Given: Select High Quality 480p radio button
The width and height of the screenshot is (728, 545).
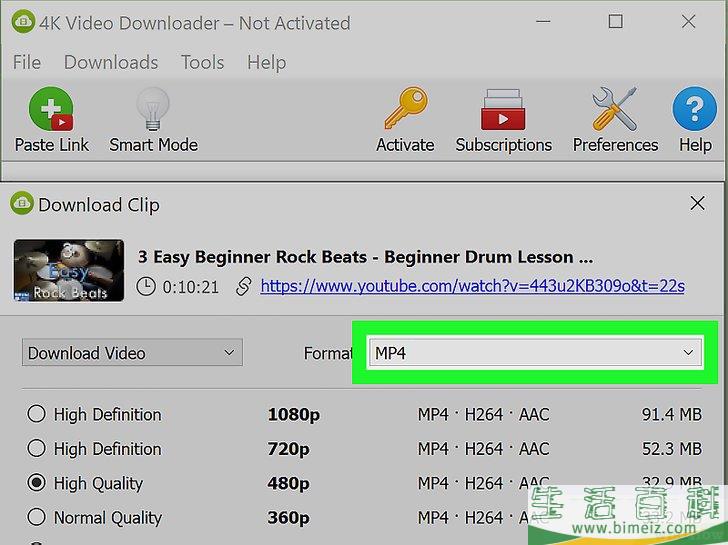Looking at the screenshot, I should click(37, 483).
